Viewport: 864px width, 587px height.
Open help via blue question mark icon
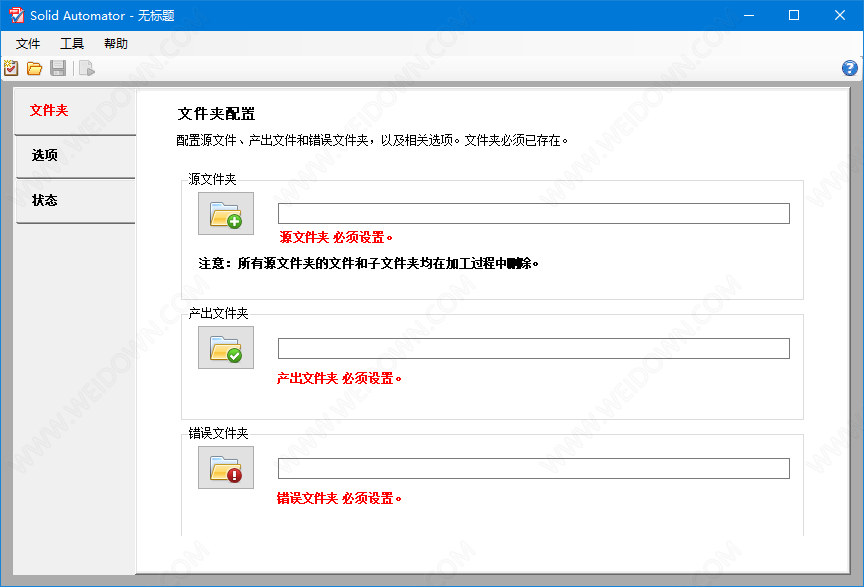pyautogui.click(x=850, y=68)
